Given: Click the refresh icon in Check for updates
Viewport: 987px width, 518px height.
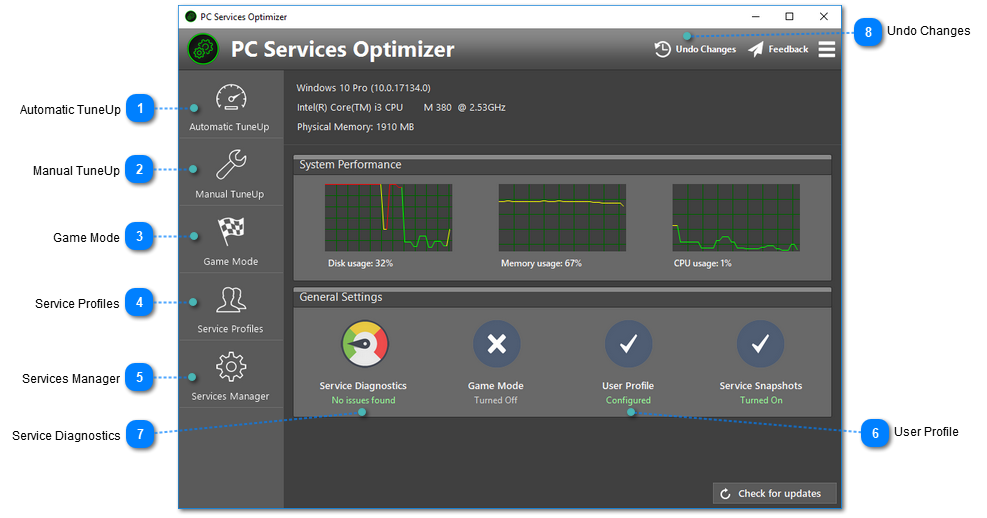Looking at the screenshot, I should [x=725, y=494].
